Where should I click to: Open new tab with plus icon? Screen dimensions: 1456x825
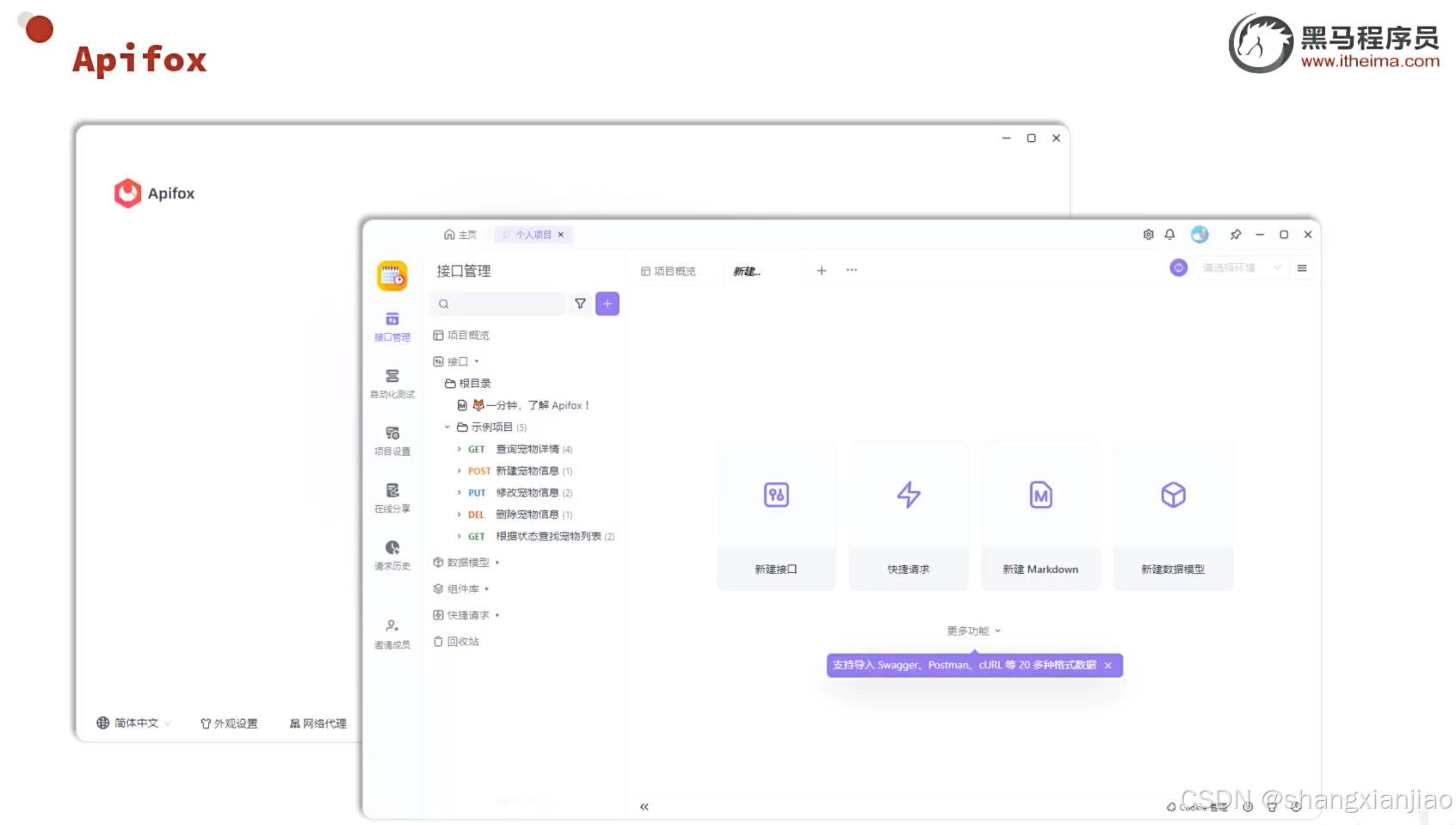(822, 270)
